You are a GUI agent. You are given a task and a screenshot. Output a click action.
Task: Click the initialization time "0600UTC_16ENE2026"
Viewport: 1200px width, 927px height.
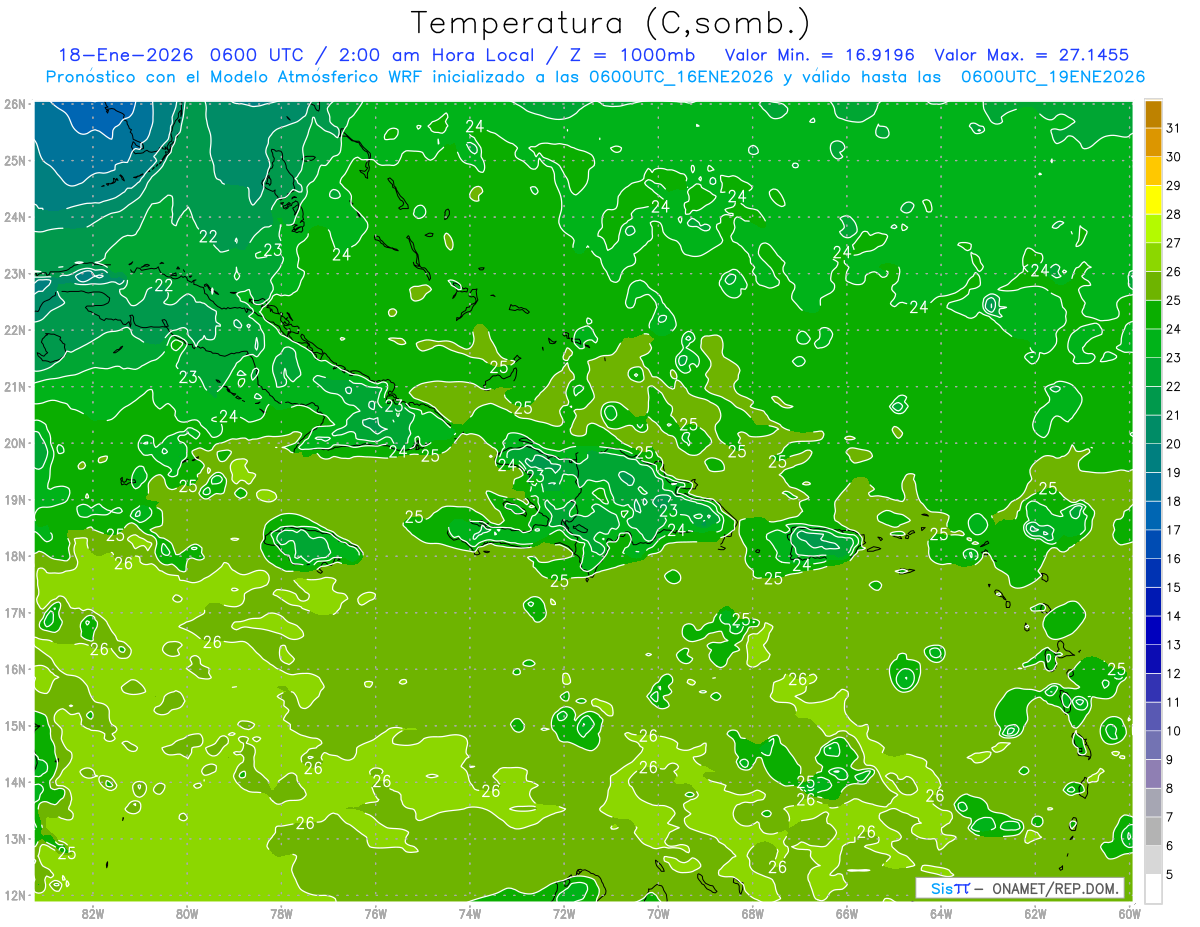coord(680,77)
